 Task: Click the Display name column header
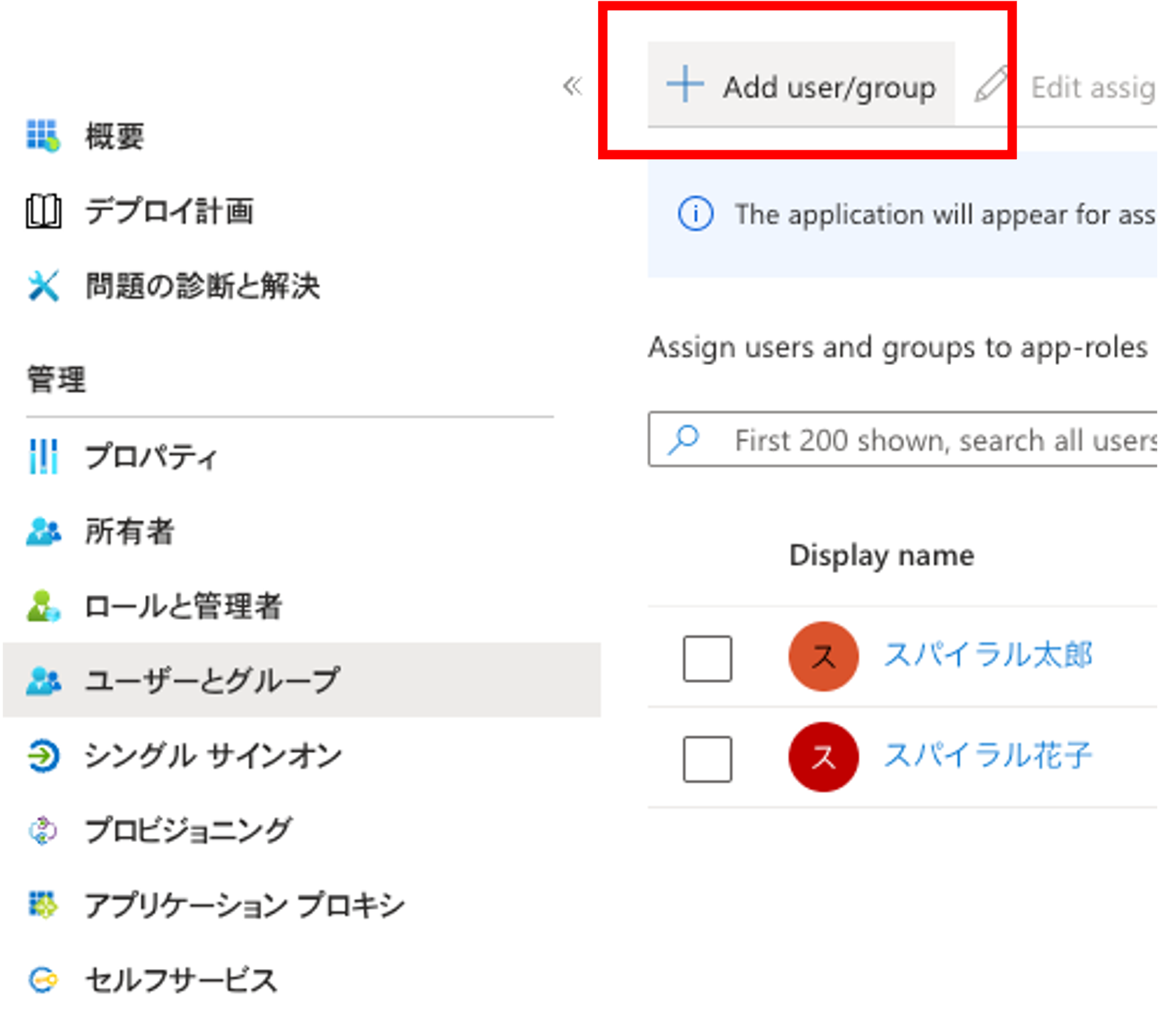(881, 556)
